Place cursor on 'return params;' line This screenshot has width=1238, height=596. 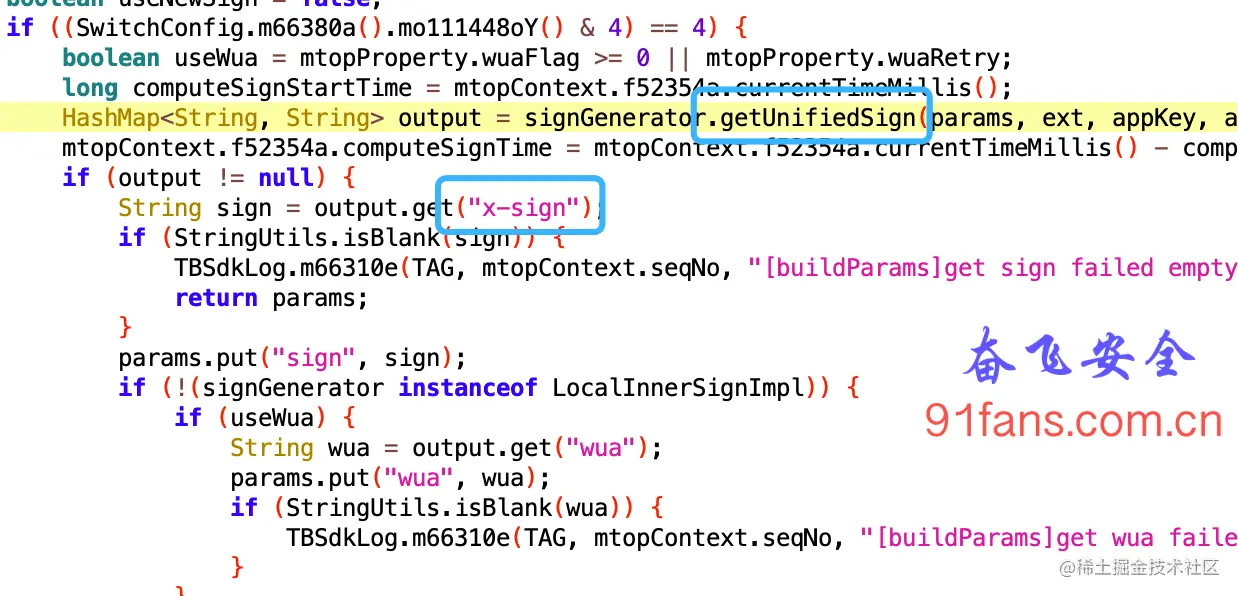click(x=272, y=297)
